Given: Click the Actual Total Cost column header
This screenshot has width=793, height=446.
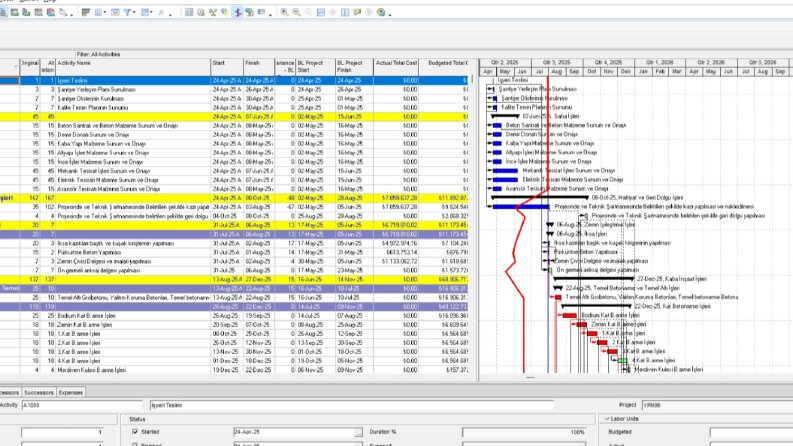Looking at the screenshot, I should point(396,67).
